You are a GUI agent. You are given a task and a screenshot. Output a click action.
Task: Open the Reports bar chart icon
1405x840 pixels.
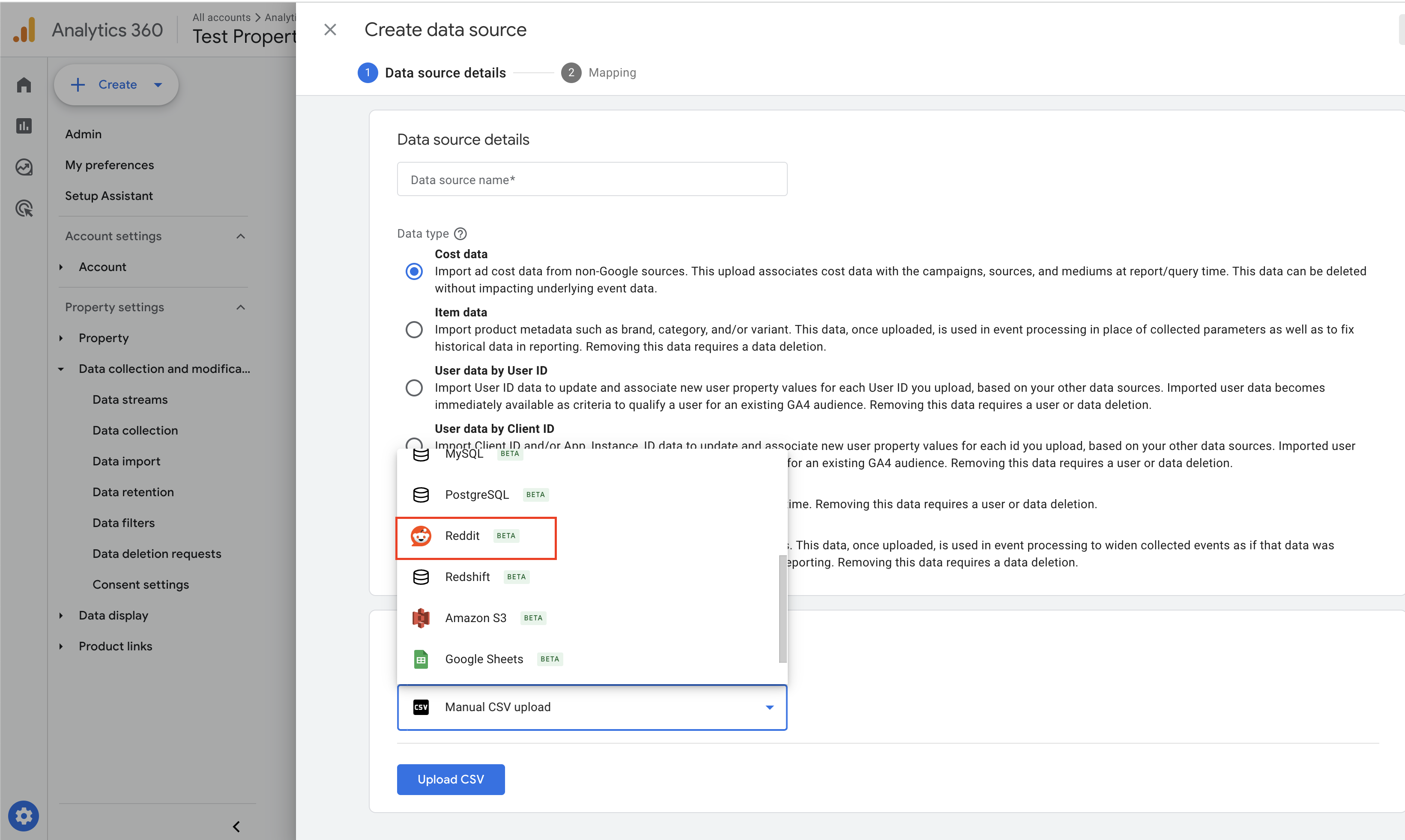tap(24, 126)
